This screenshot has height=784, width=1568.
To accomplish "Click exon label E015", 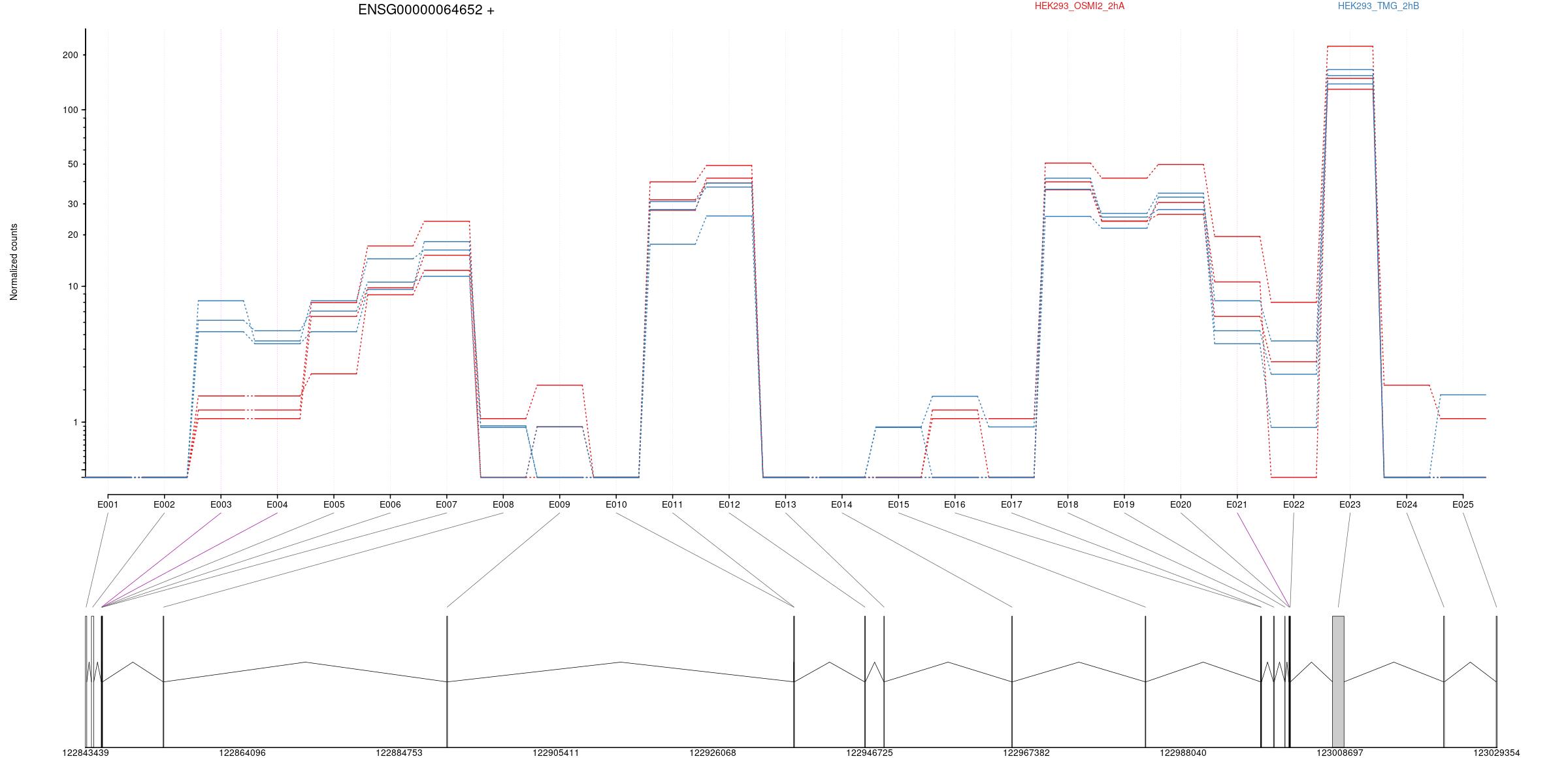I will click(x=898, y=504).
